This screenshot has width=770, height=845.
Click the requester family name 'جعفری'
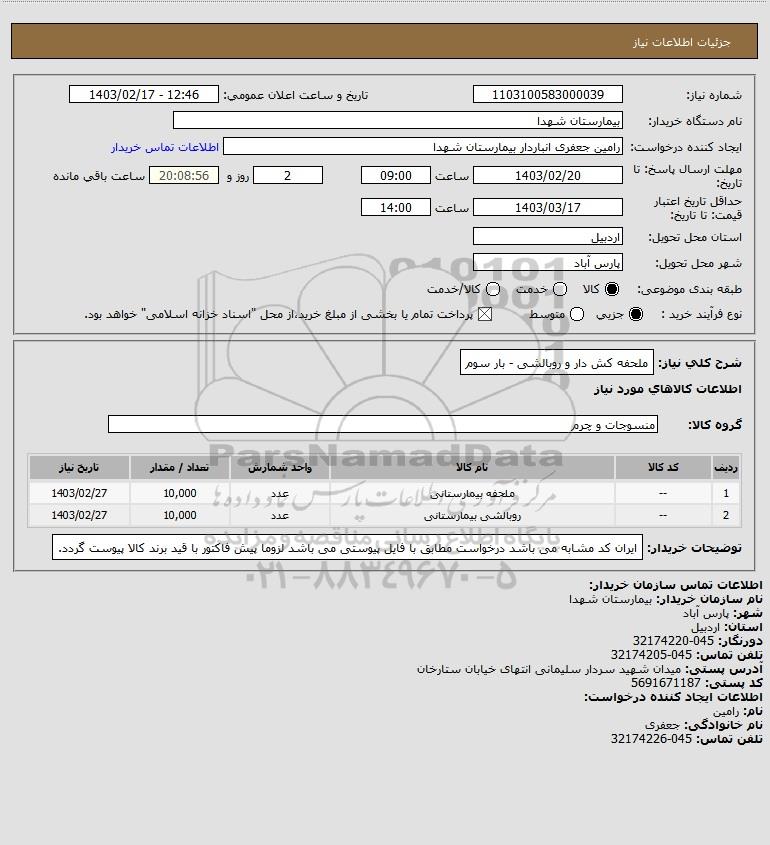663,725
